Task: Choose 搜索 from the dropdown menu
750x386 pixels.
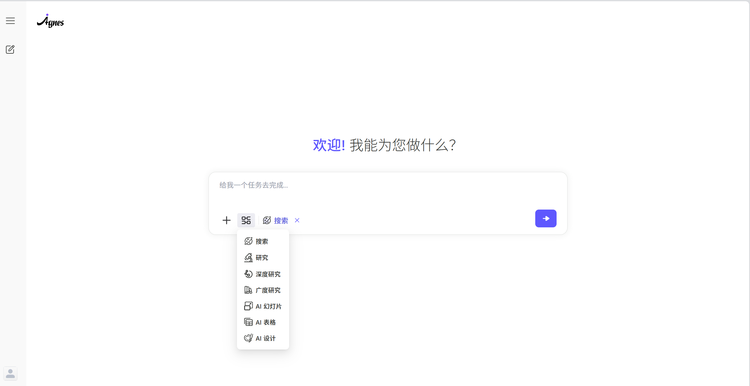Action: coord(263,242)
